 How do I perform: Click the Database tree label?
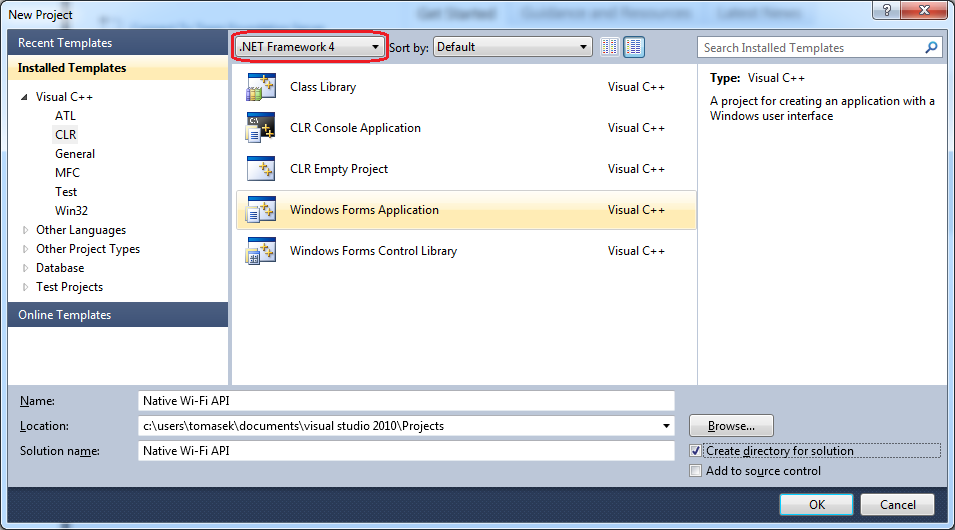[60, 268]
